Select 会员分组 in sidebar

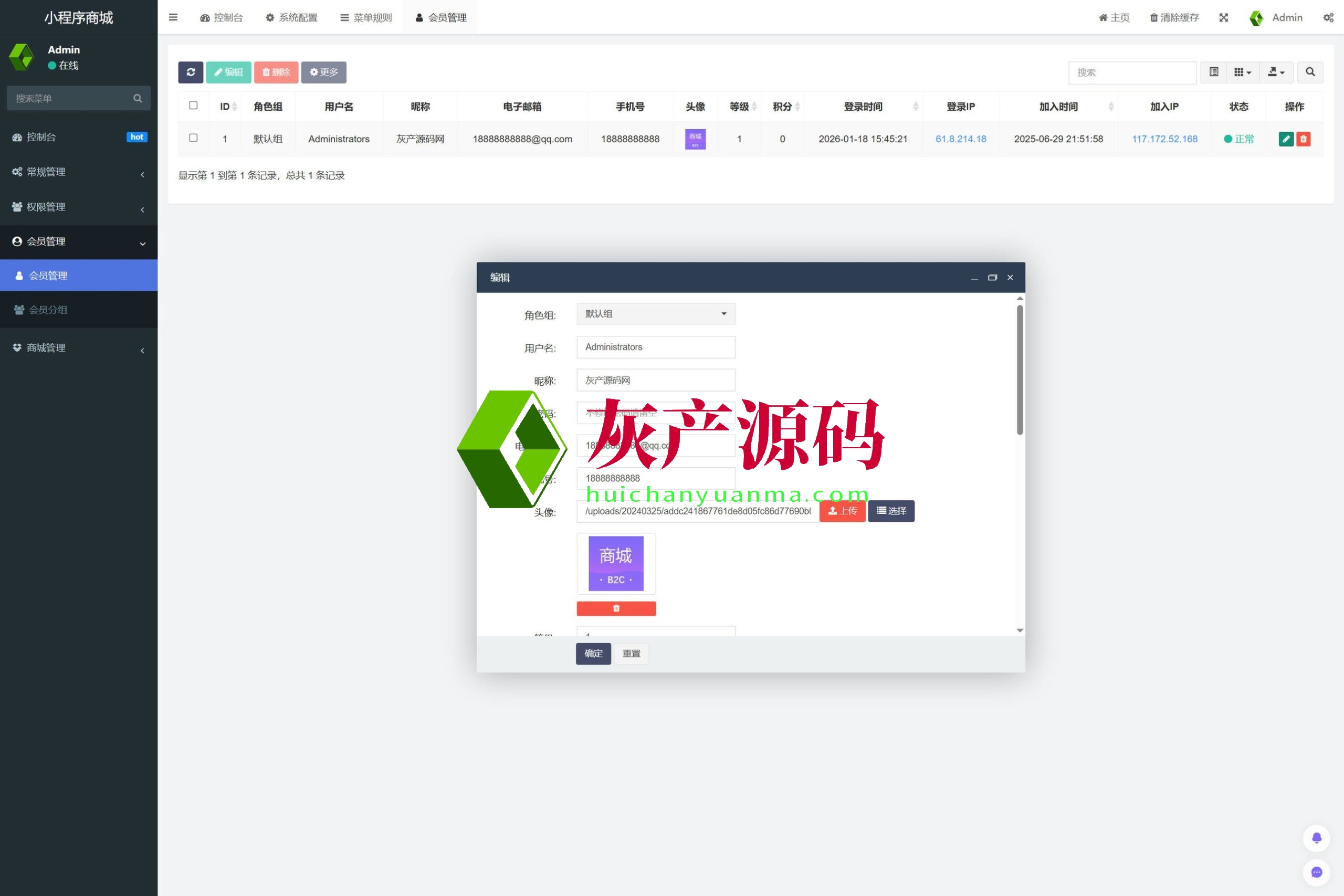pos(49,310)
